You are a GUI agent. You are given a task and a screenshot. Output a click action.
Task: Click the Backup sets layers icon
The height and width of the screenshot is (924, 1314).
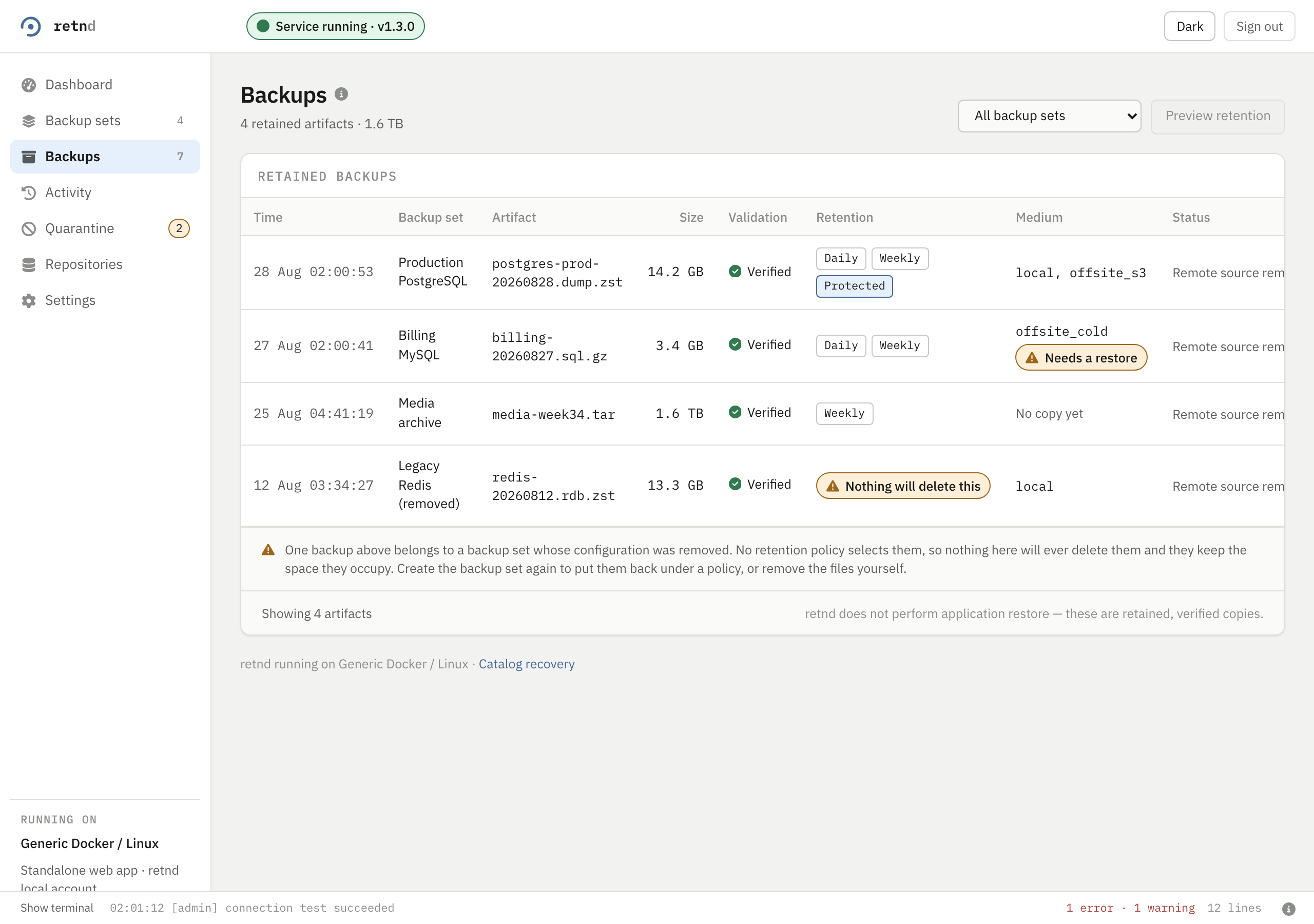pos(29,121)
